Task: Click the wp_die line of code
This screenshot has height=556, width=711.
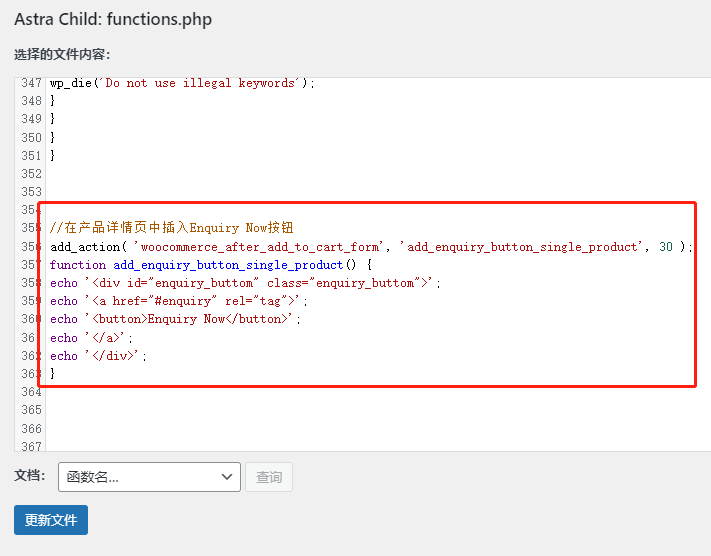Action: click(x=182, y=83)
